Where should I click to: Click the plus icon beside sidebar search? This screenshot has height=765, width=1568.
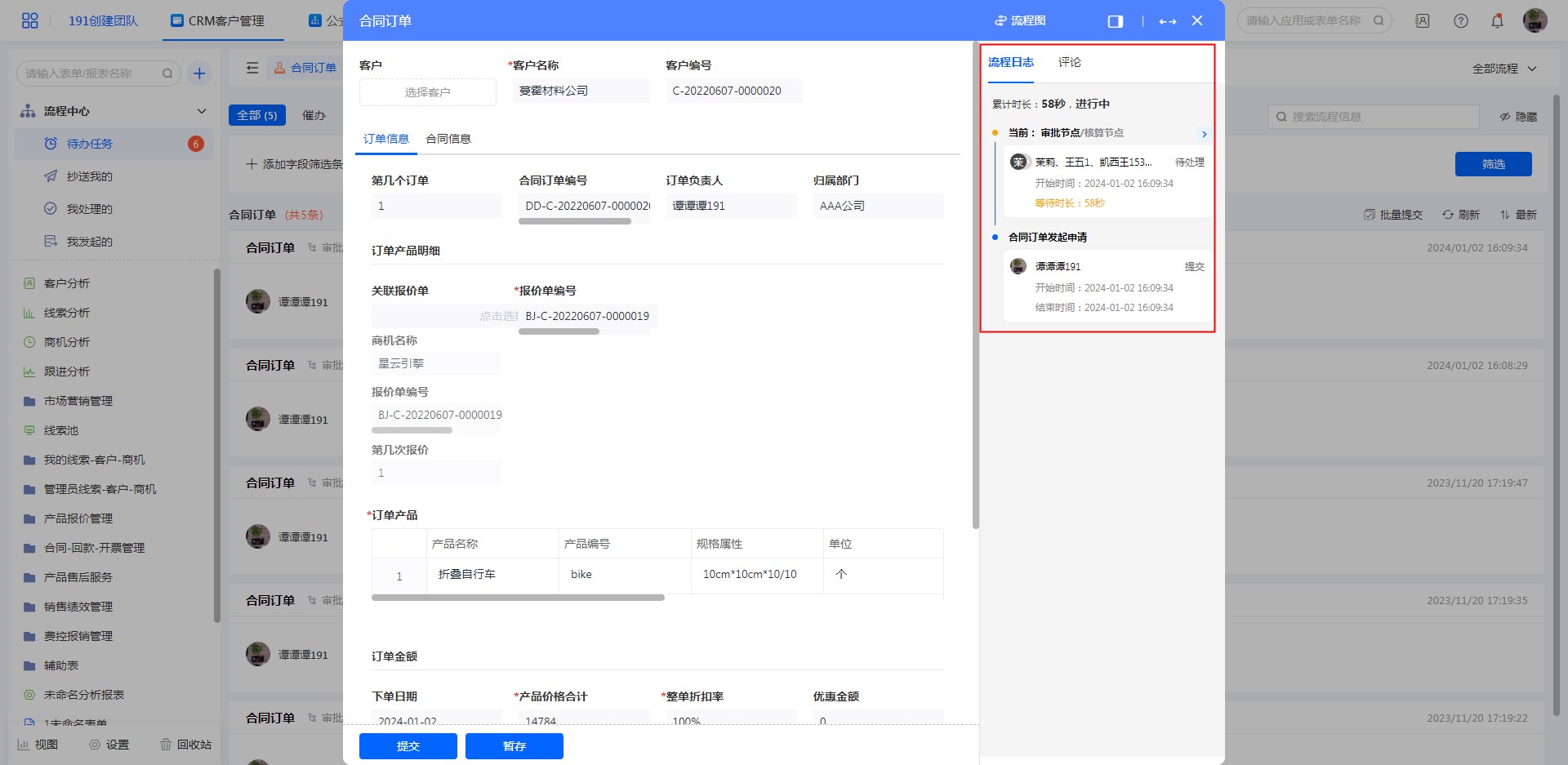pos(199,73)
